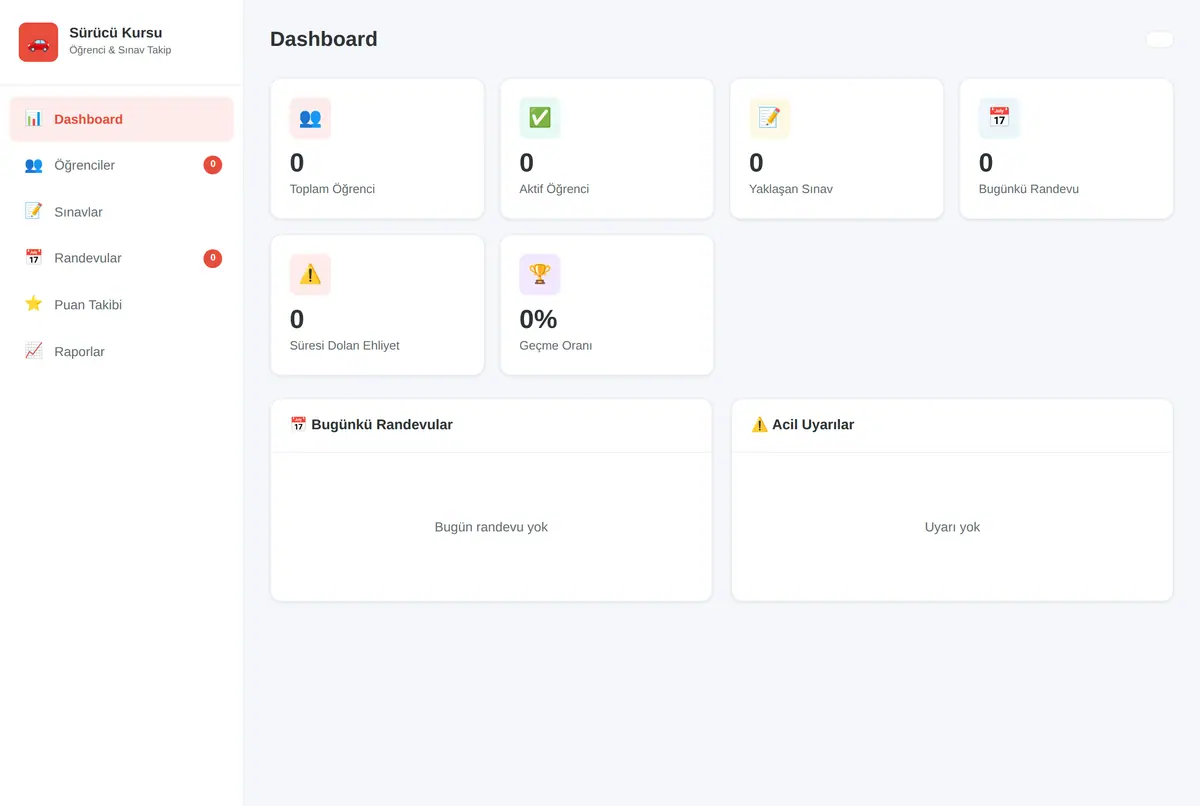Viewport: 1200px width, 806px height.
Task: Open the Sınavlar page
Action: click(x=121, y=212)
